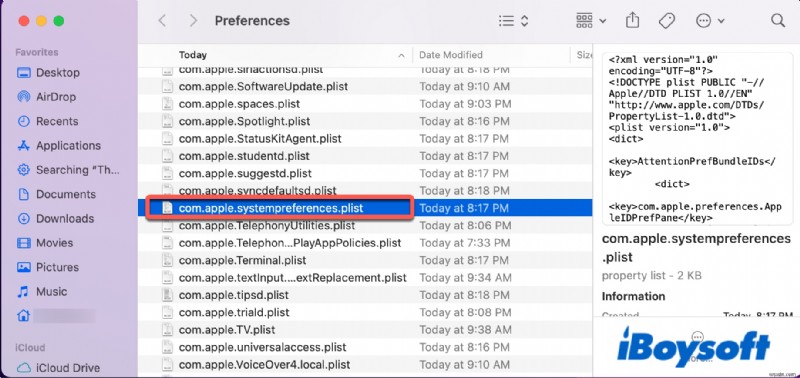This screenshot has height=378, width=800.
Task: Open the list view switcher
Action: (513, 21)
